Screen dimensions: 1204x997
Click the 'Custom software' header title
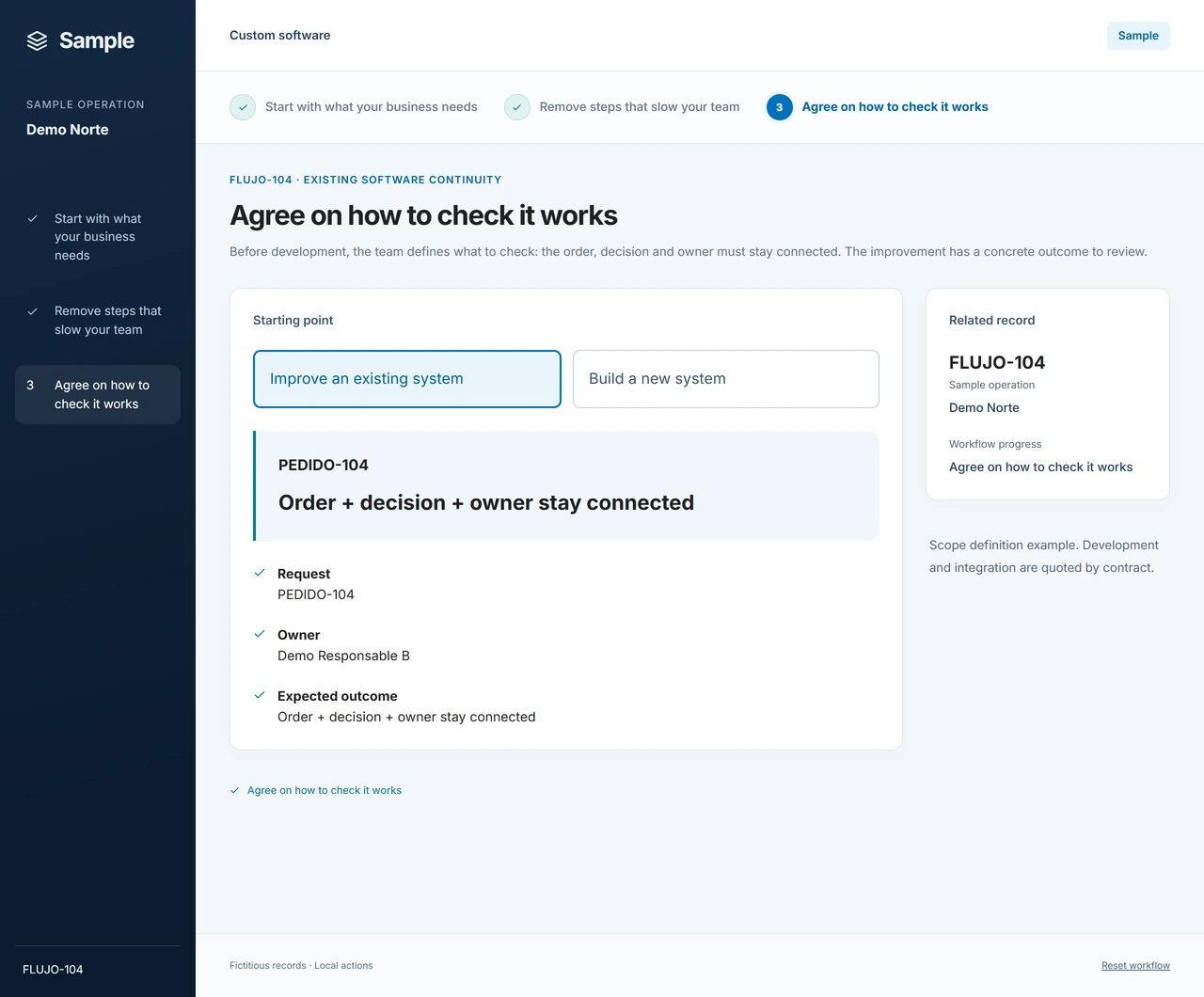point(280,36)
